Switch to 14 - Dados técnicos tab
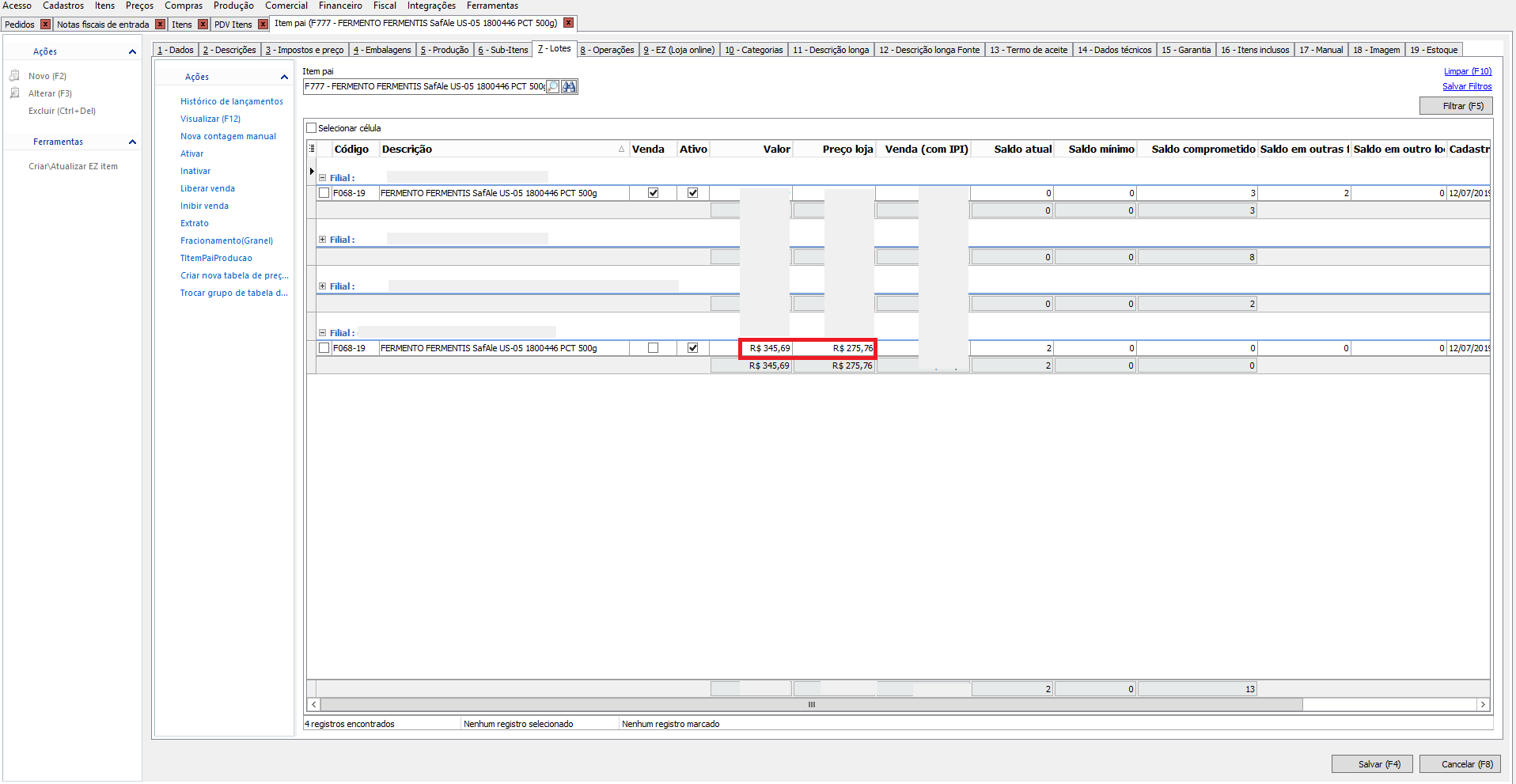 click(x=1115, y=50)
